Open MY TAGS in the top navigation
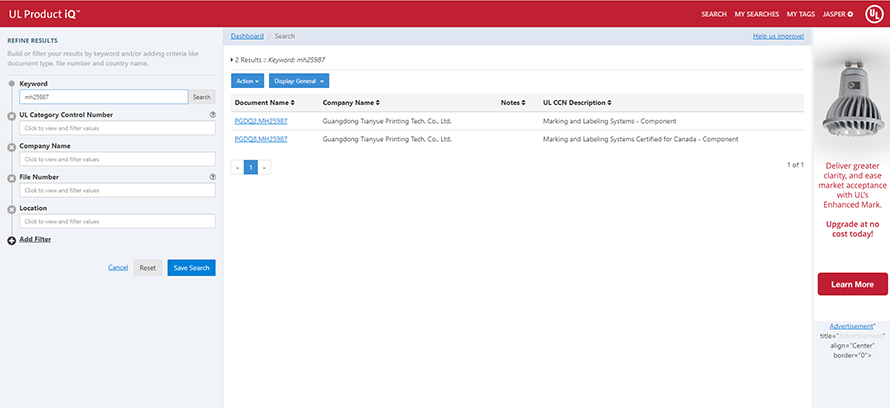890x408 pixels. coord(801,14)
